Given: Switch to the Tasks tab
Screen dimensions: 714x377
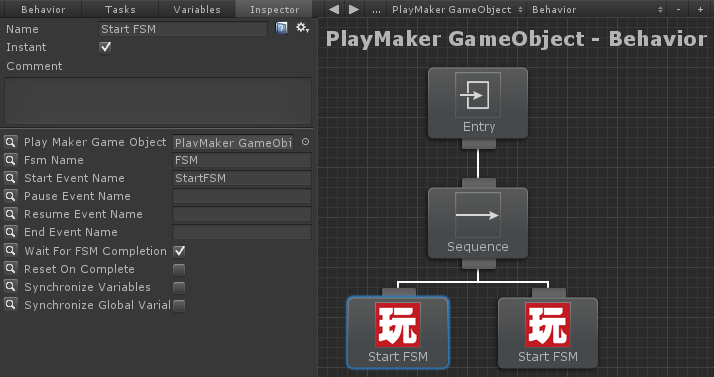Looking at the screenshot, I should pyautogui.click(x=120, y=9).
